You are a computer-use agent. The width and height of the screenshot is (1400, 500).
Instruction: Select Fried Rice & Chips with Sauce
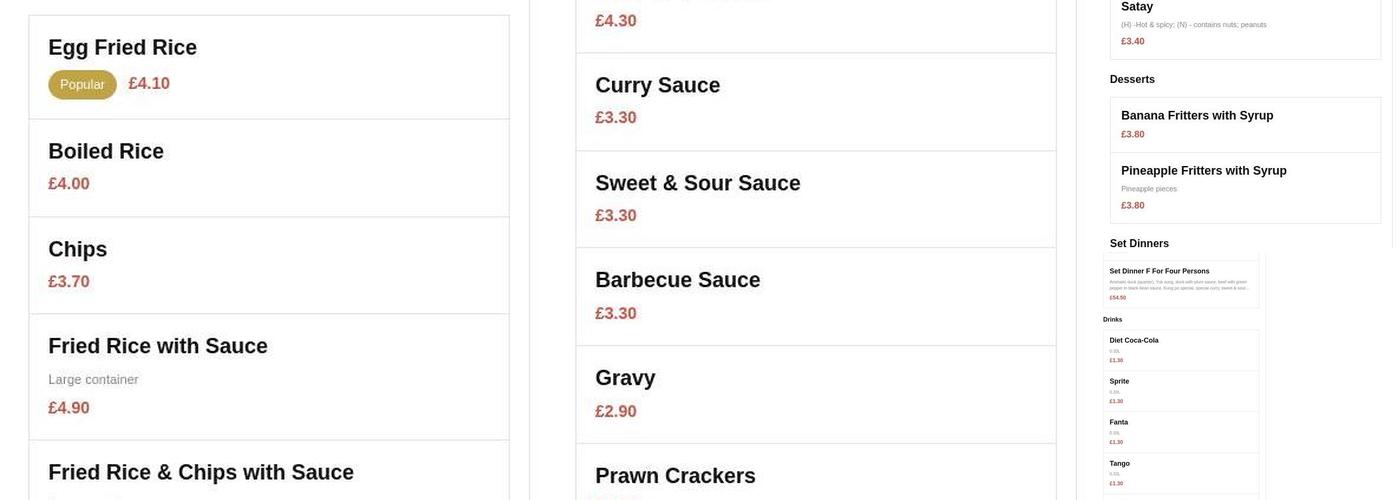point(268,473)
